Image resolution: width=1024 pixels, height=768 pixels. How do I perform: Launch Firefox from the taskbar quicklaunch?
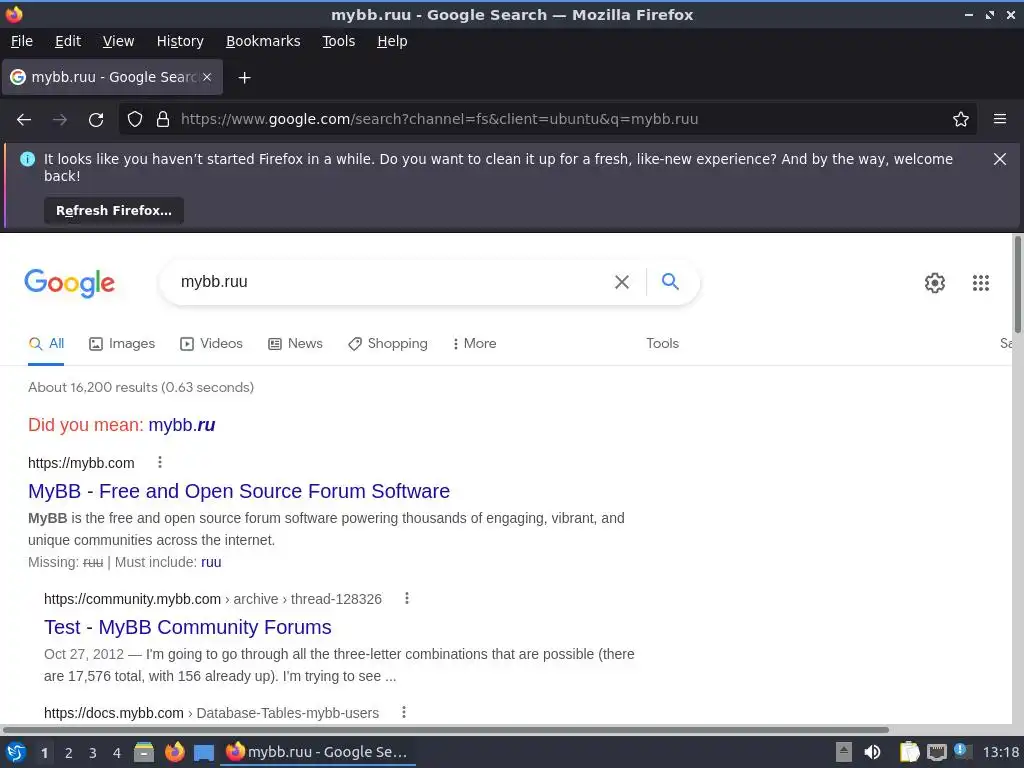[x=174, y=752]
